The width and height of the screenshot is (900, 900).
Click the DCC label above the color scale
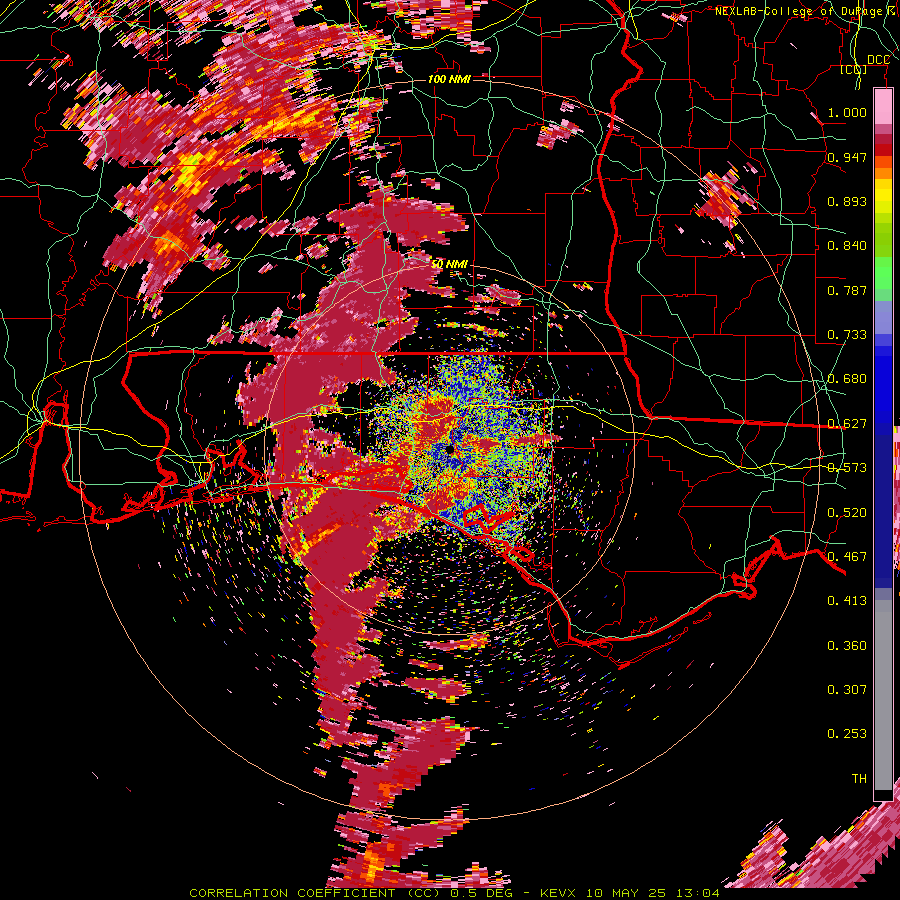[878, 60]
